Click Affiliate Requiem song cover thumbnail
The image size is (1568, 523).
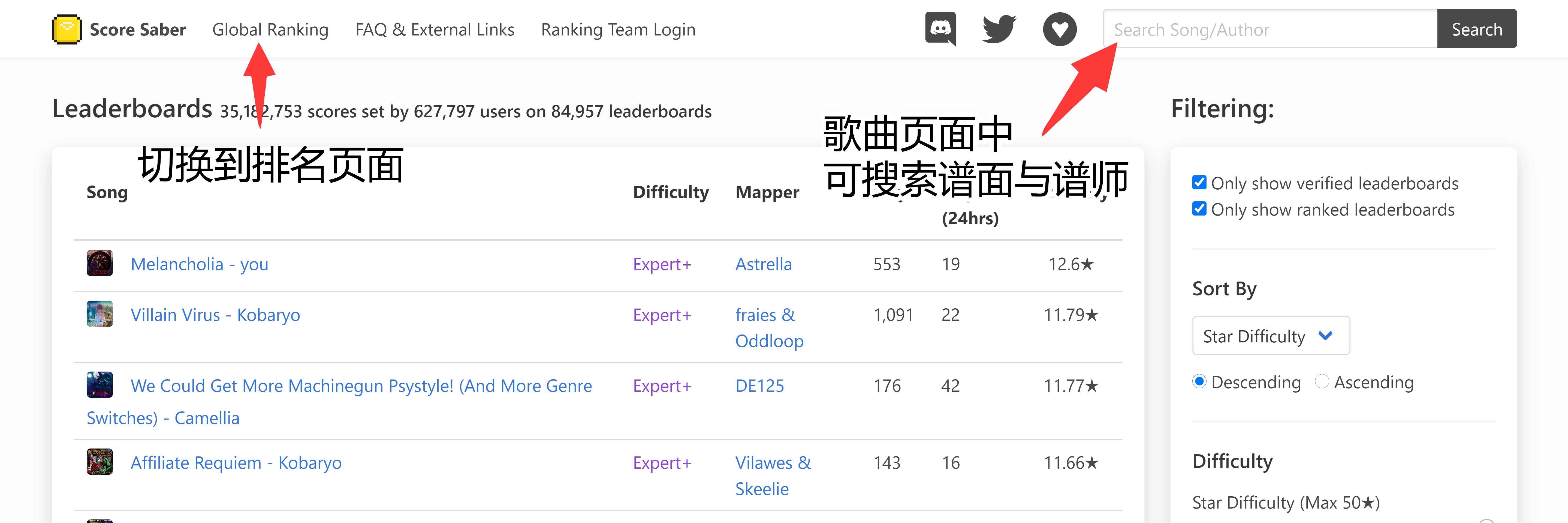click(99, 462)
